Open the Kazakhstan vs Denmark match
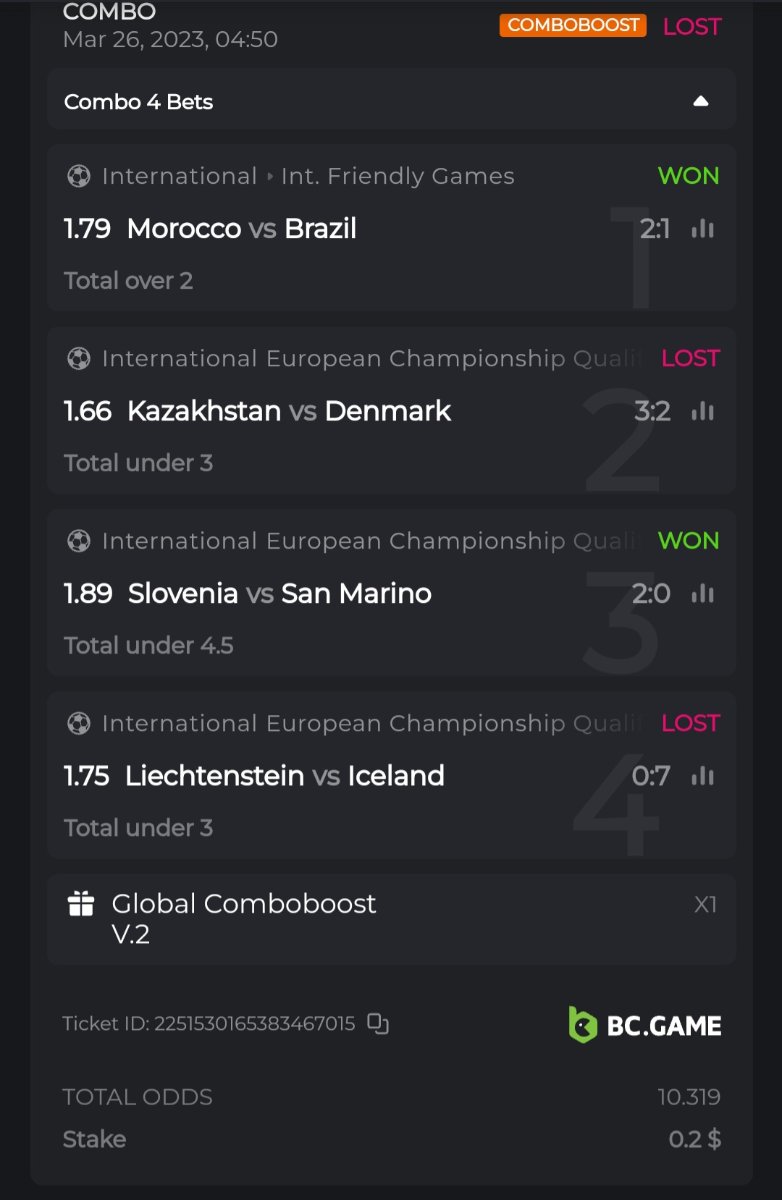782x1200 pixels. click(289, 411)
